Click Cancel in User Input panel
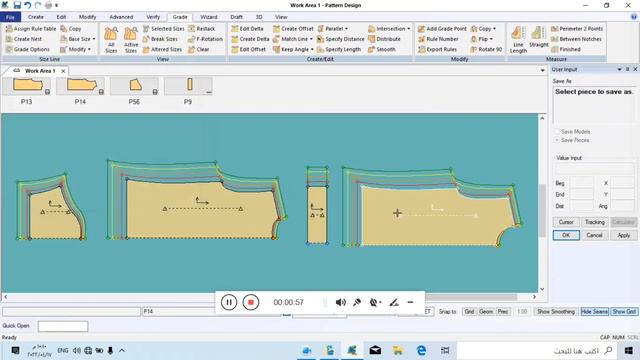Screen dimensions: 640x360 coord(594,236)
